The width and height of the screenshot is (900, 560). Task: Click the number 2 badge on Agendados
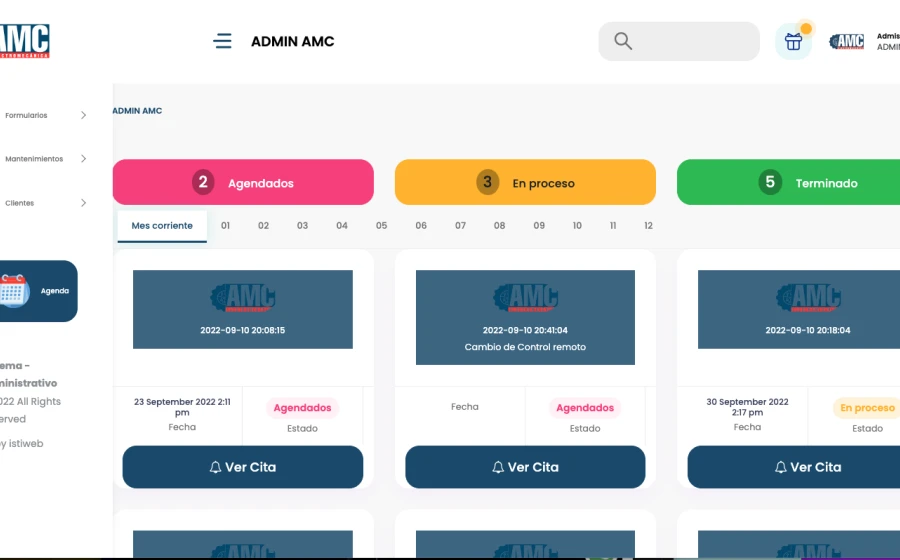point(203,182)
